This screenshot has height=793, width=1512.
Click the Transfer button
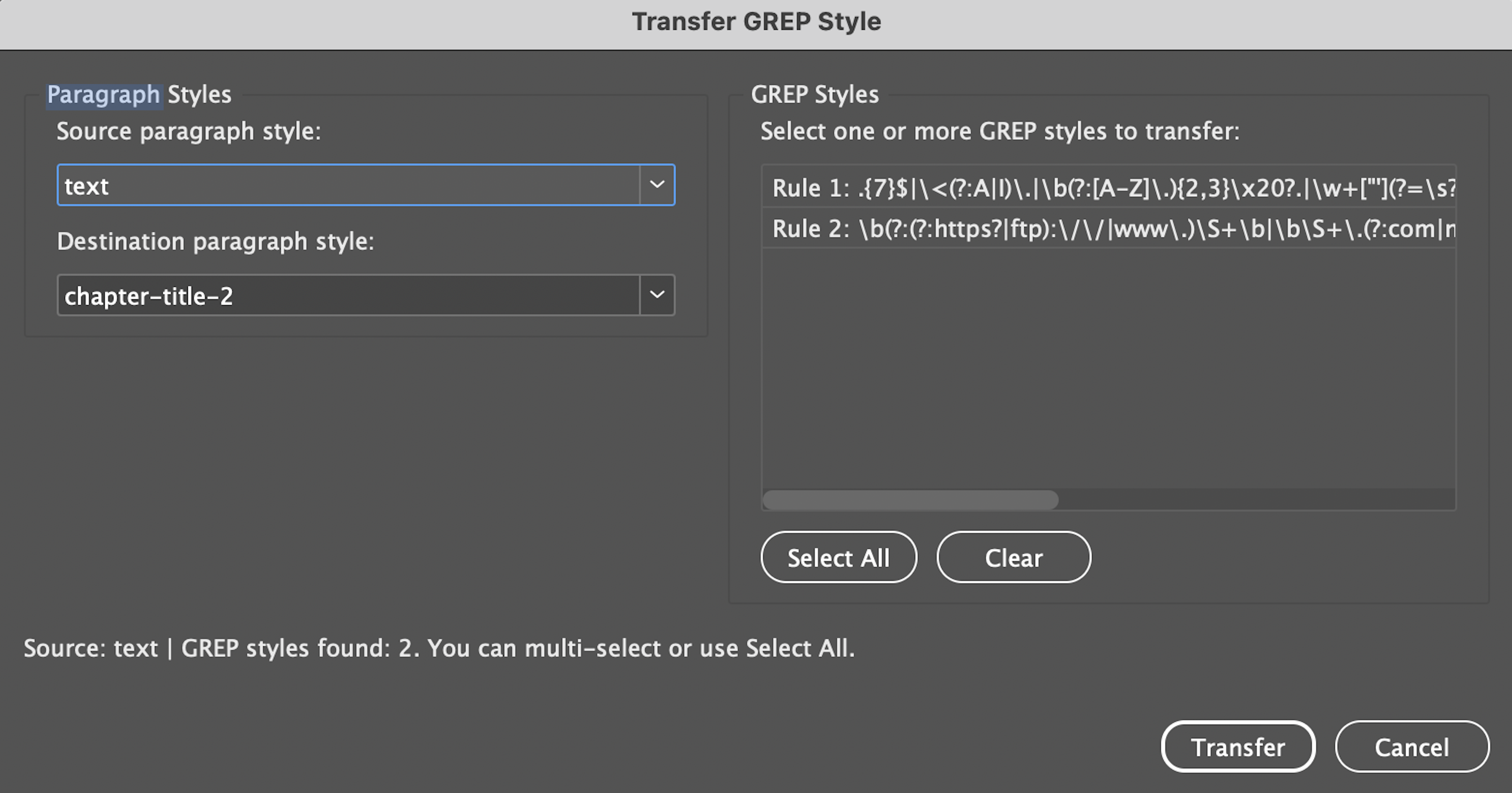click(x=1238, y=747)
